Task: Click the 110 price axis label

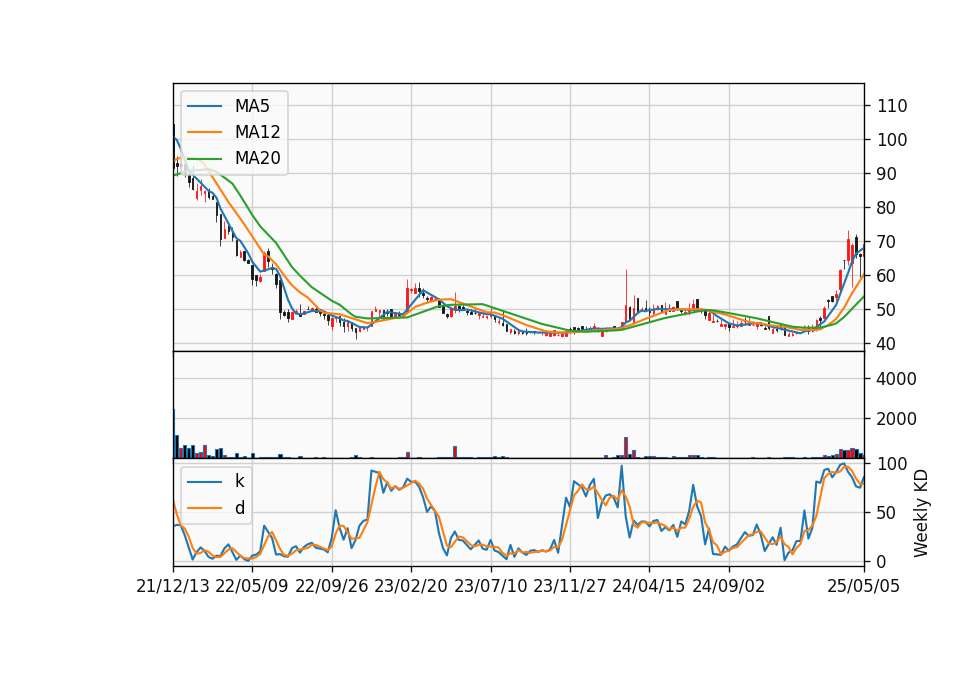Action: tap(892, 106)
